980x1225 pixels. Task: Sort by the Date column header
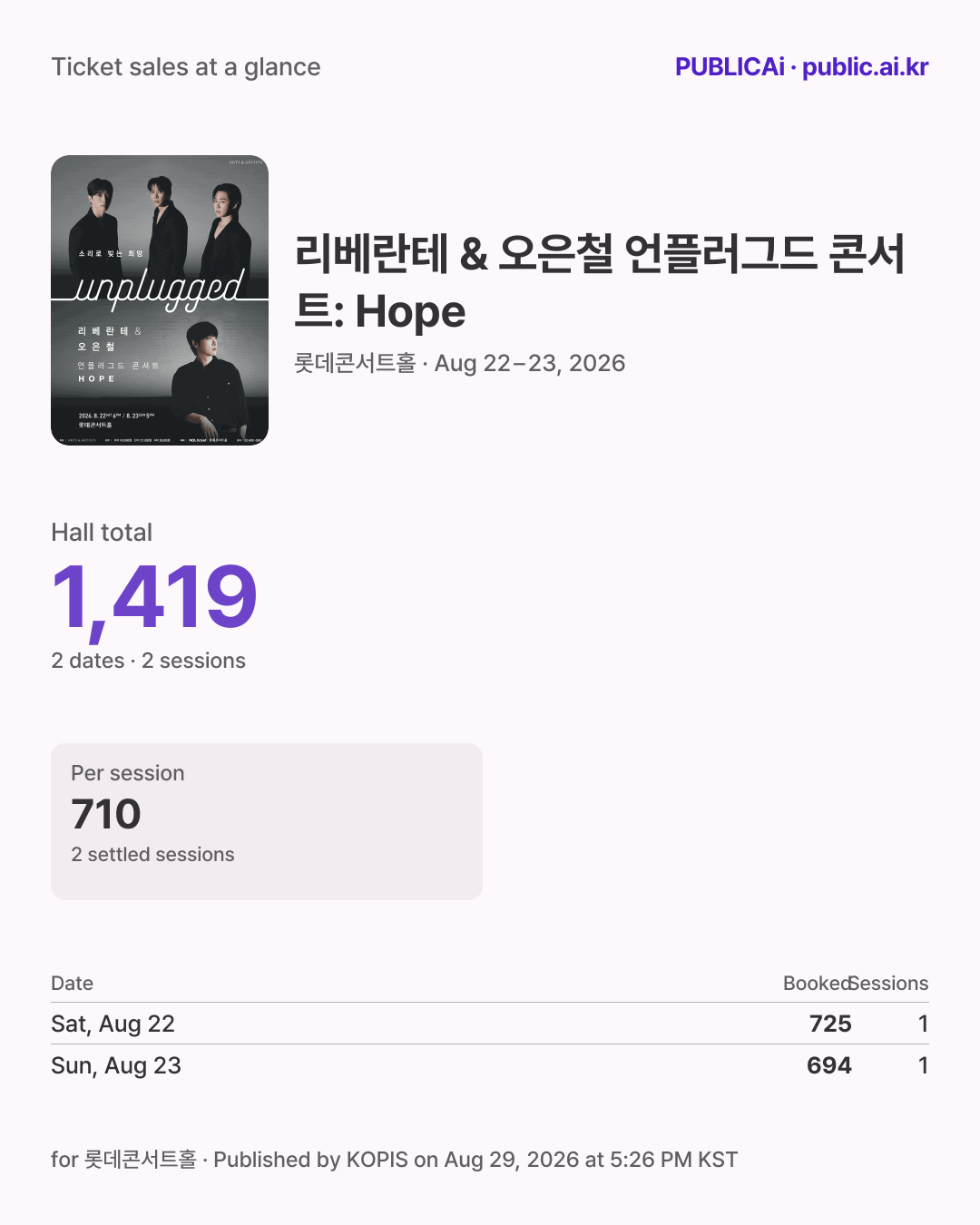click(x=72, y=984)
